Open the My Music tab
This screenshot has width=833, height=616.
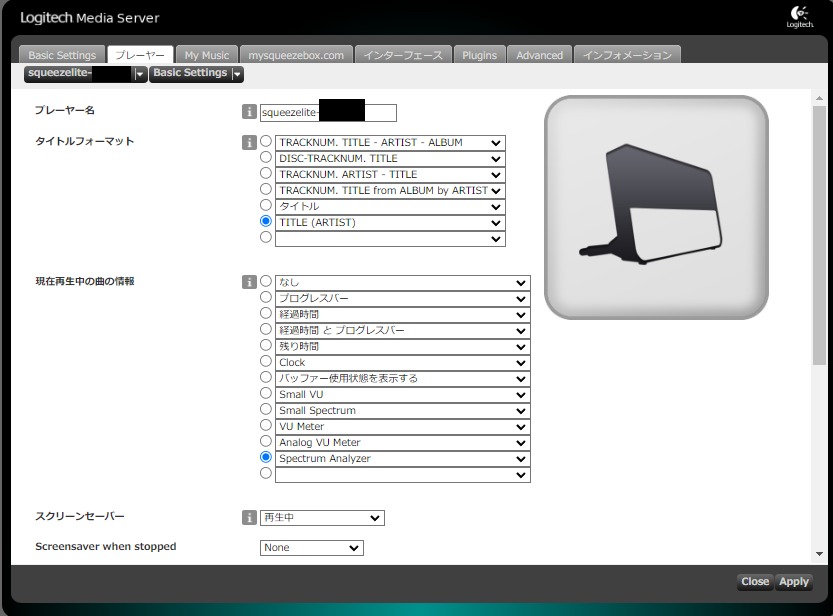[x=207, y=55]
